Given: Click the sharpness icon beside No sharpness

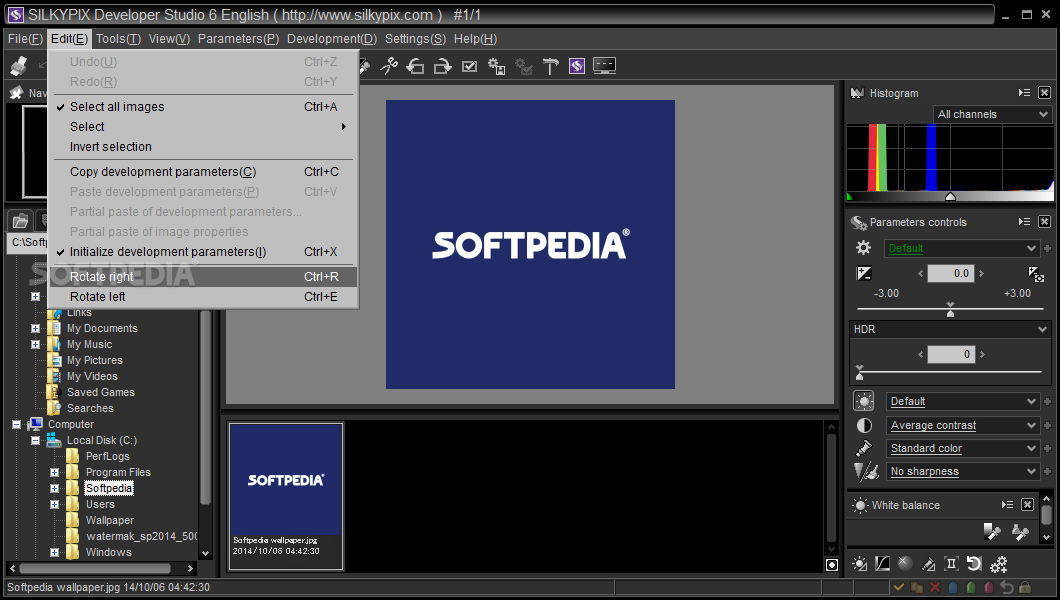Looking at the screenshot, I should click(x=865, y=471).
